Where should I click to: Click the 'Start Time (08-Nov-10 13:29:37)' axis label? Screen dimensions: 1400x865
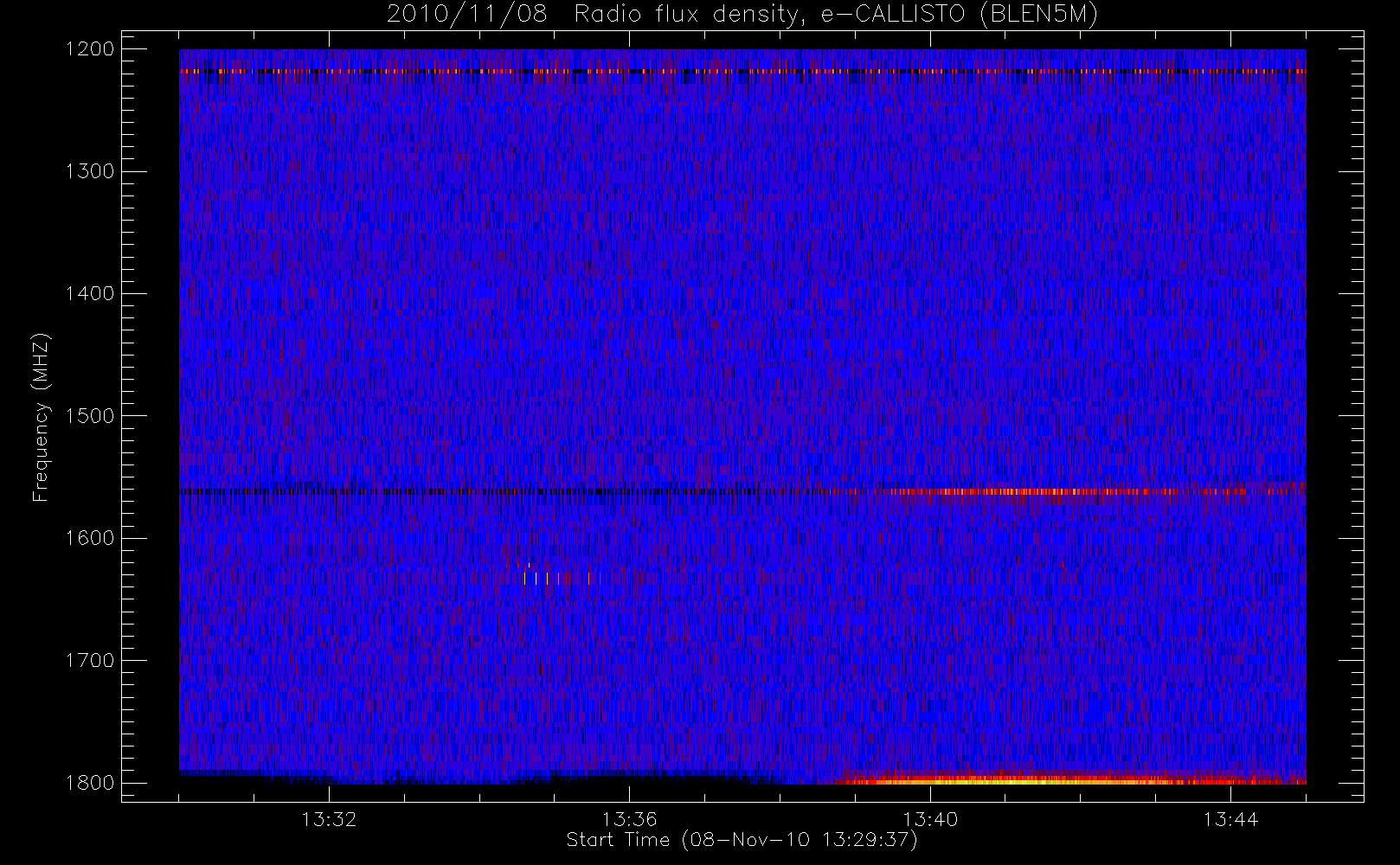pos(742,840)
